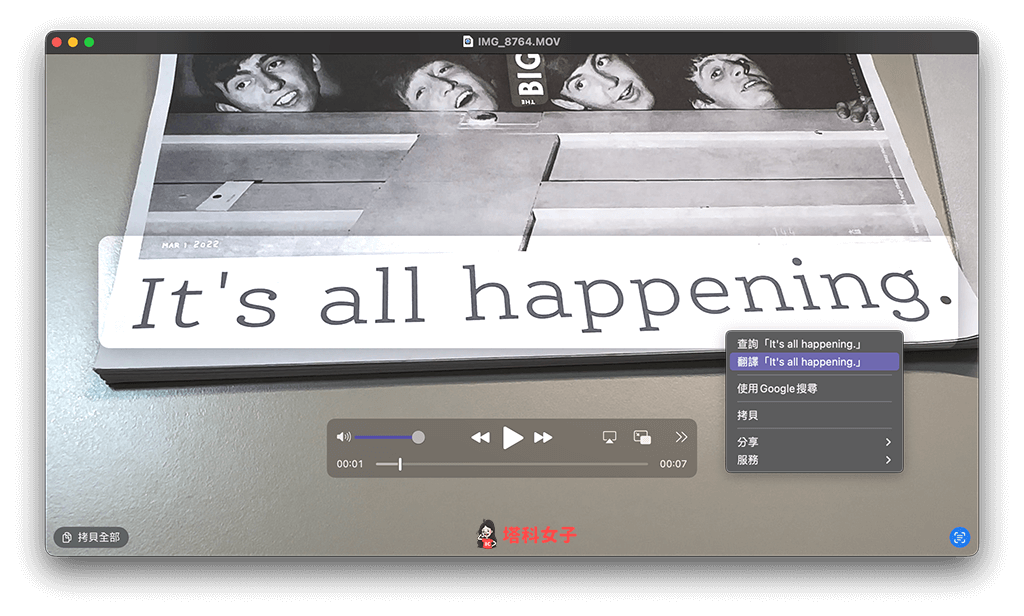Enable picture-in-picture mode
The image size is (1024, 616).
[642, 437]
